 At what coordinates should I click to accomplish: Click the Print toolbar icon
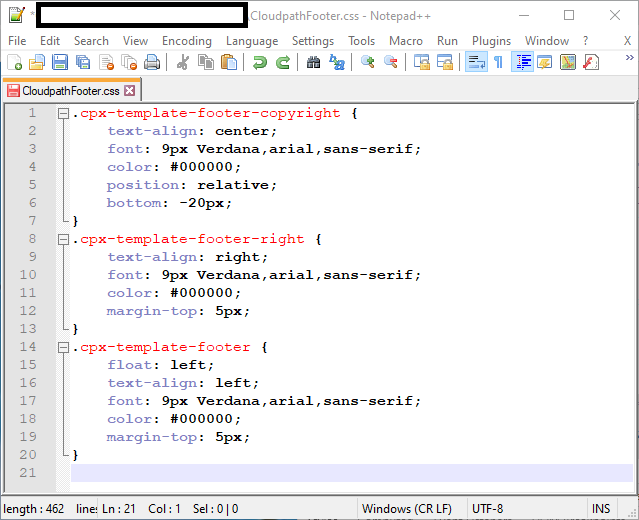click(x=152, y=62)
